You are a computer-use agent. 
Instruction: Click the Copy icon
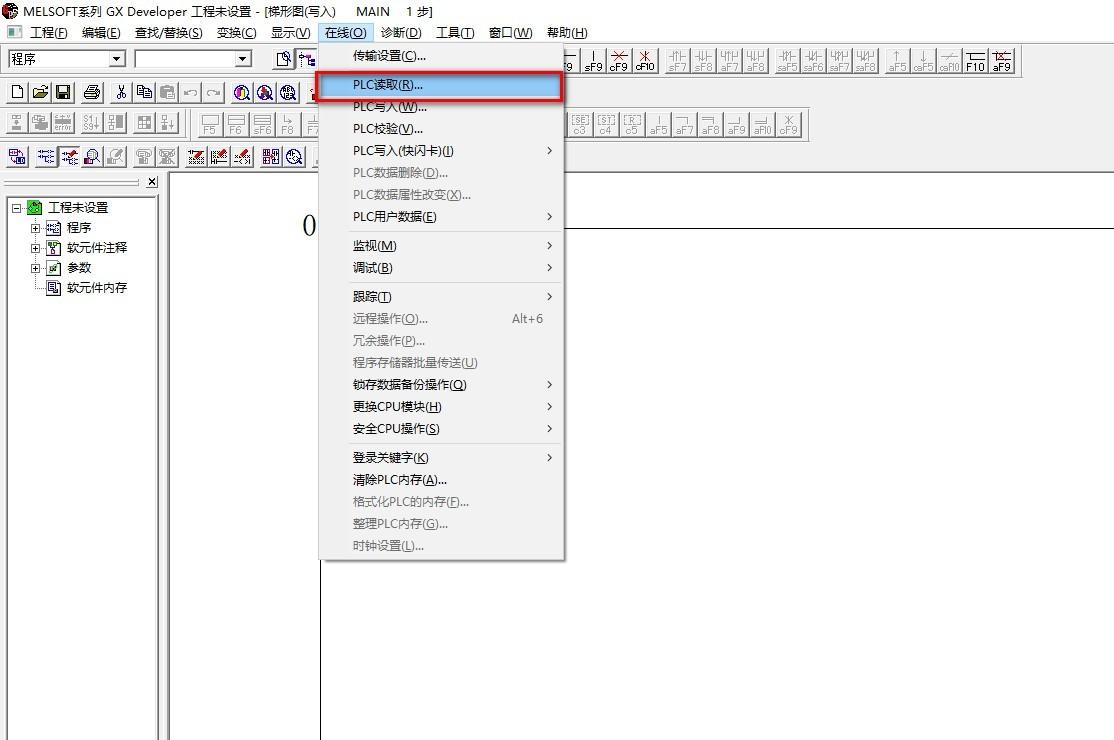pos(144,92)
